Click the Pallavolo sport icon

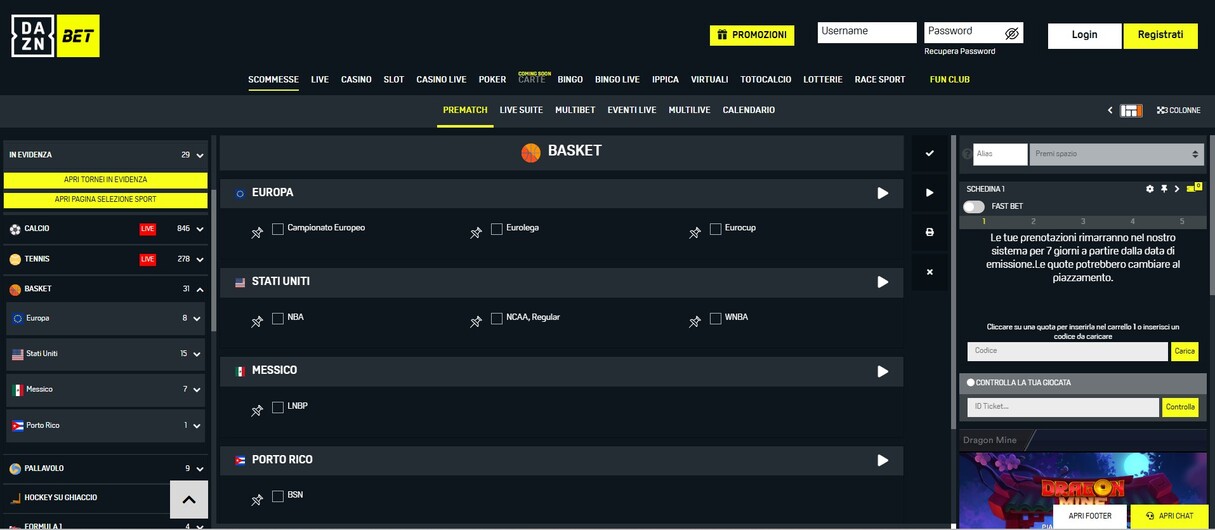click(x=15, y=468)
